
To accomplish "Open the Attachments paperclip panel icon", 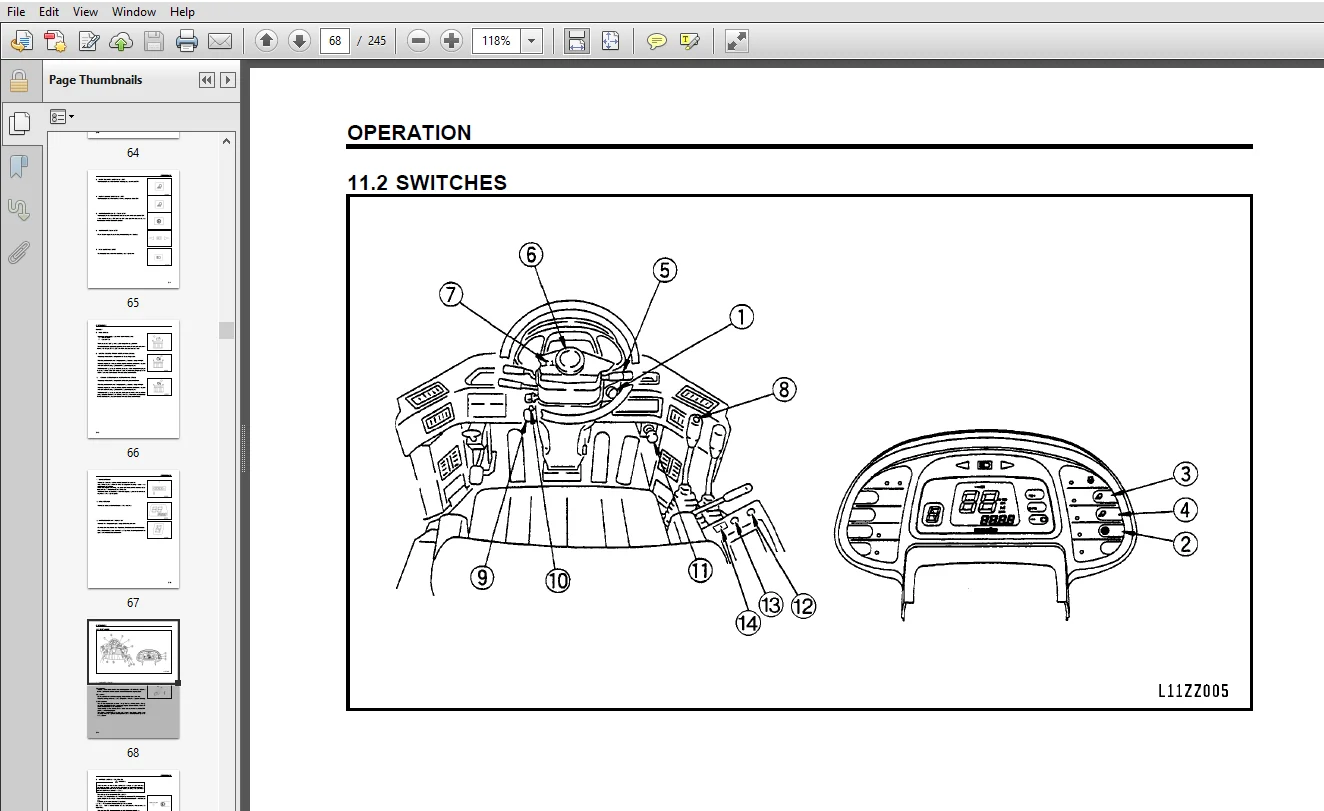I will pos(19,253).
